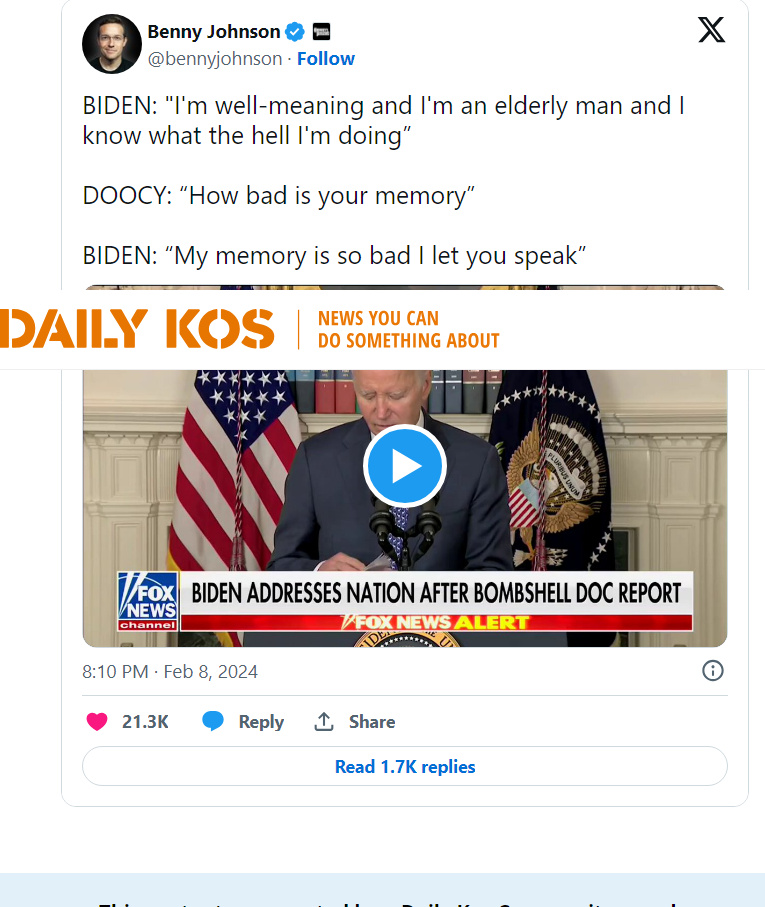Open the Read 1.7K replies button
Screen dimensions: 765x907
click(405, 766)
